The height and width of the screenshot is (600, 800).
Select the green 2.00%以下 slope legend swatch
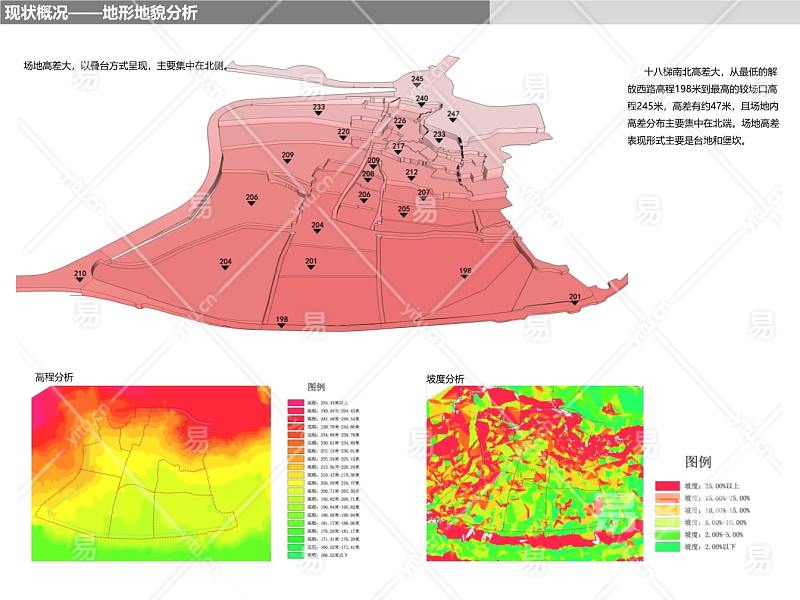tap(668, 548)
